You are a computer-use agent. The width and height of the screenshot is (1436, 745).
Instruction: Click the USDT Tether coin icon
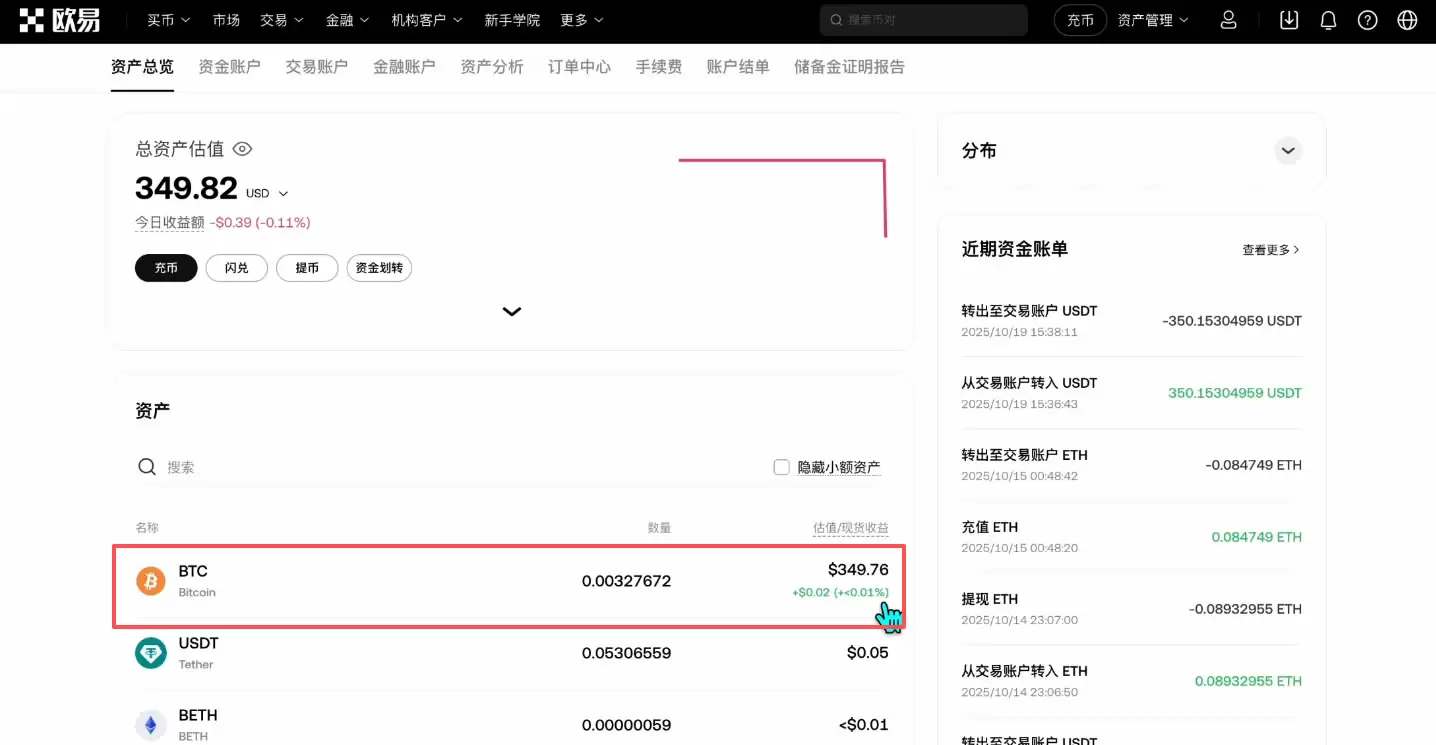tap(150, 652)
